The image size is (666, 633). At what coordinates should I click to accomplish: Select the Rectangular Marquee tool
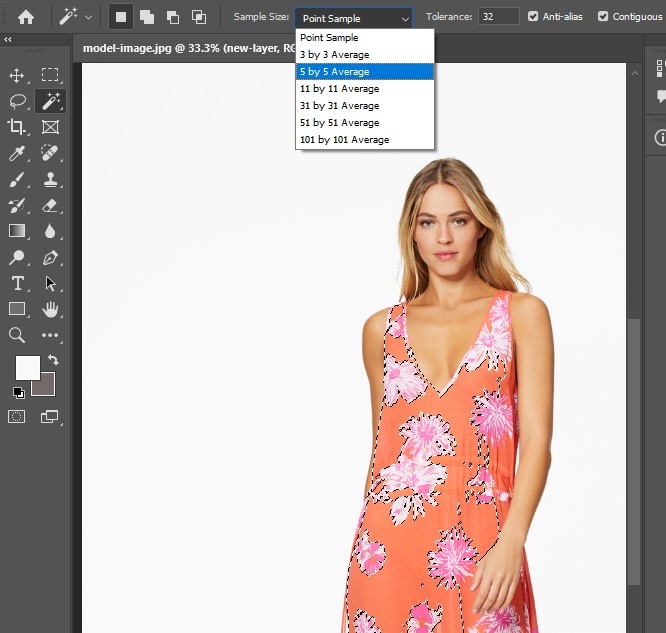pyautogui.click(x=50, y=75)
